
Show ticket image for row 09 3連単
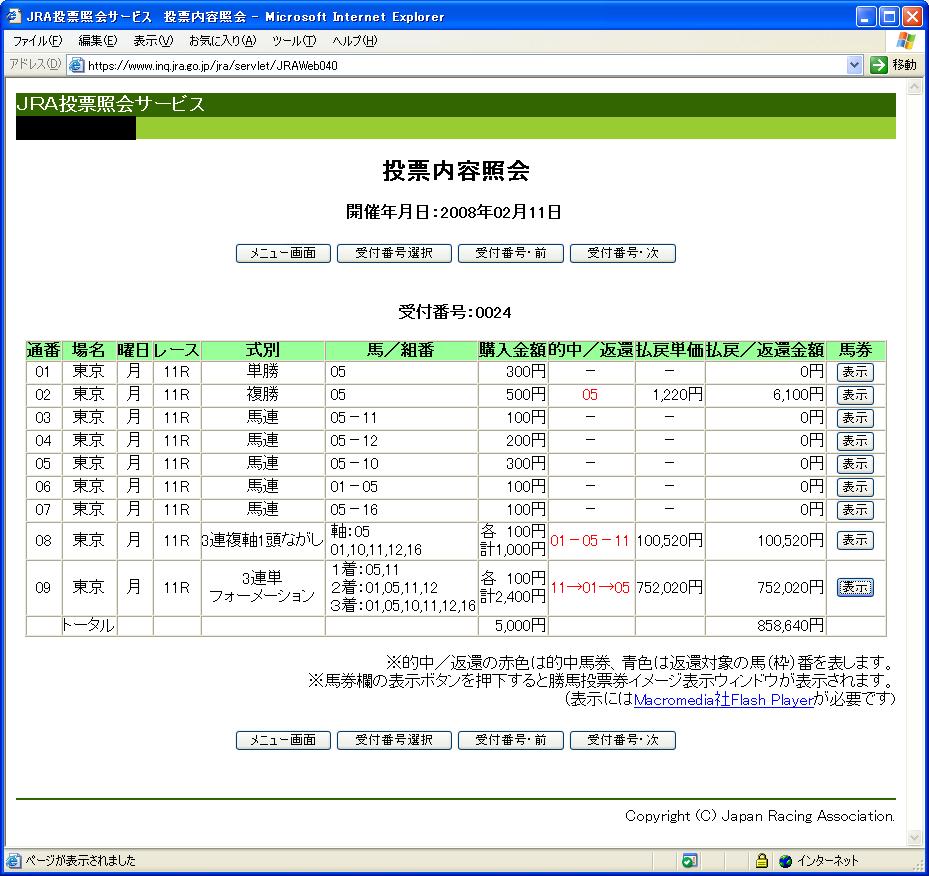coord(854,587)
